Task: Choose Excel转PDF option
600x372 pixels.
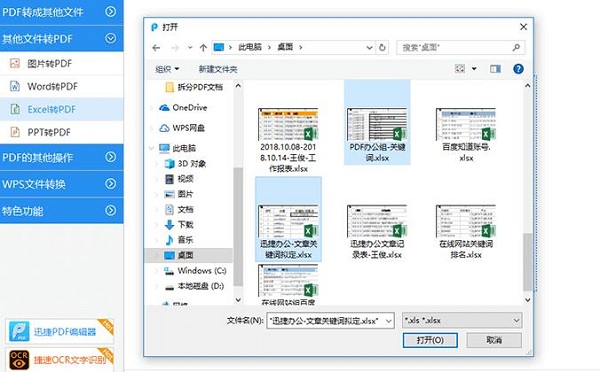Action: click(x=62, y=109)
